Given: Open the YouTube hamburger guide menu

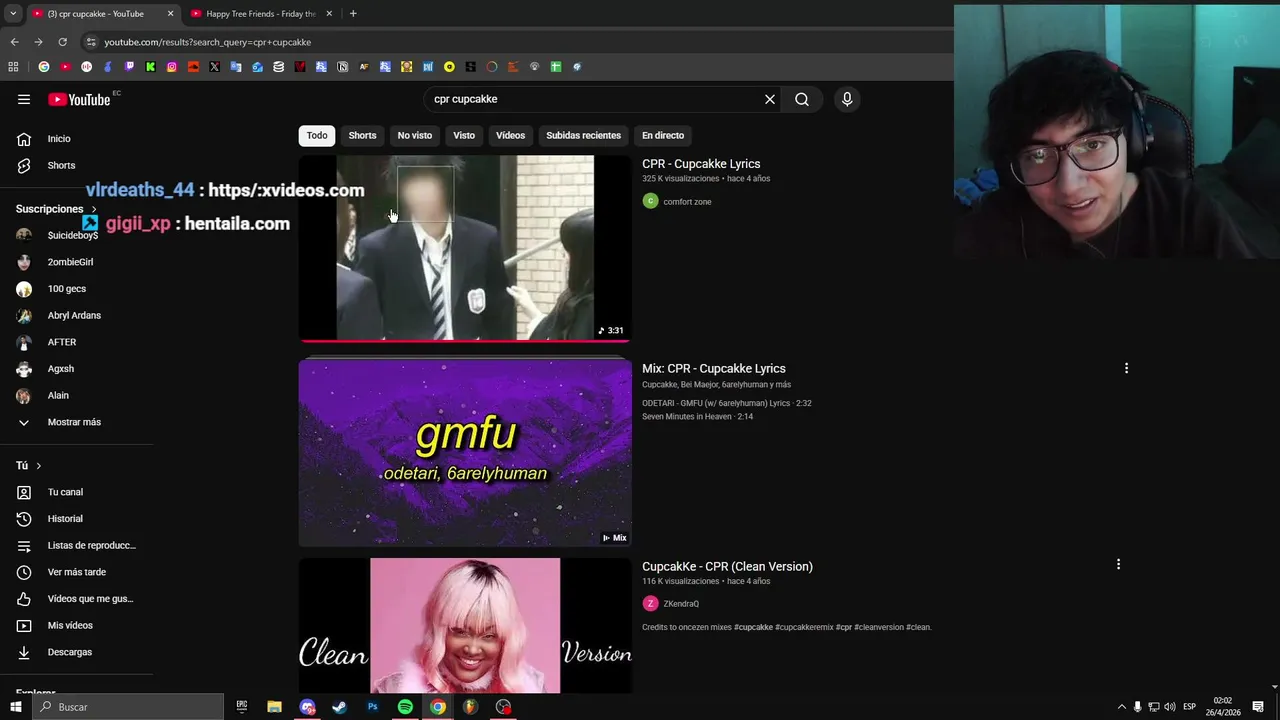Looking at the screenshot, I should click(24, 99).
